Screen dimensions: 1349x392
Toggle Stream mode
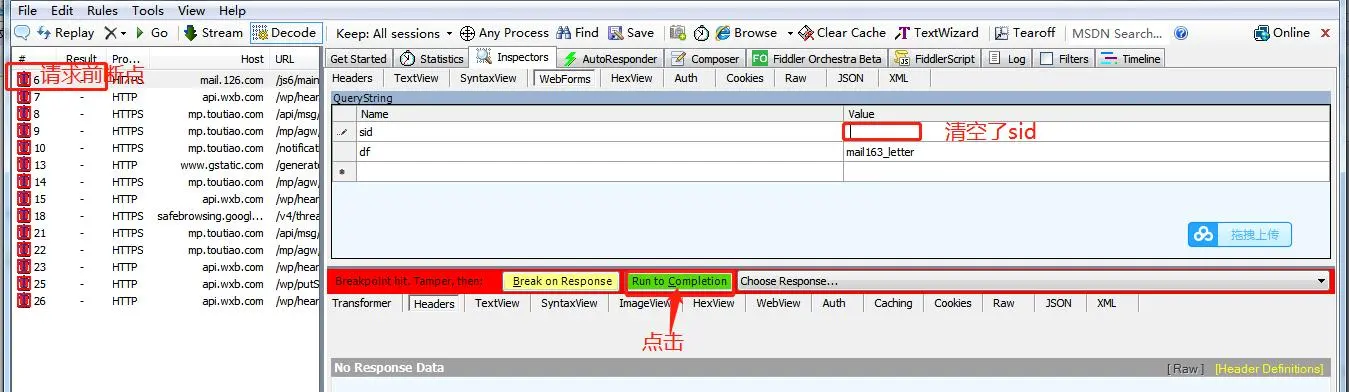(213, 33)
